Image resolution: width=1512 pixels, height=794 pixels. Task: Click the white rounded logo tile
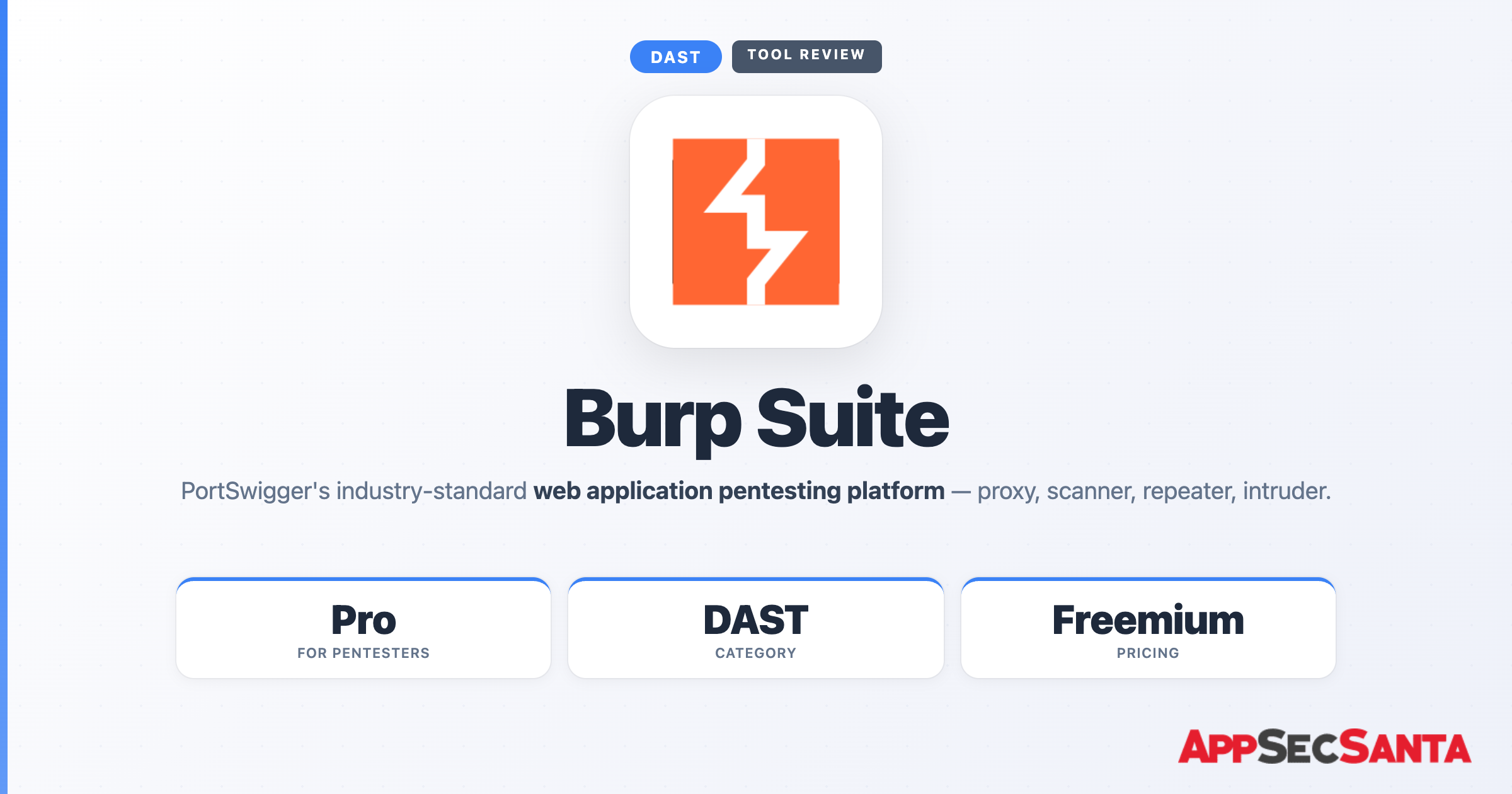coord(756,222)
